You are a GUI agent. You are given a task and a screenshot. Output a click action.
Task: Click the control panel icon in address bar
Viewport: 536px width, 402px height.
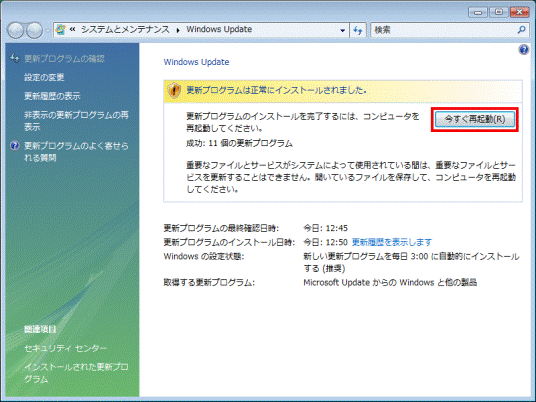pyautogui.click(x=61, y=30)
